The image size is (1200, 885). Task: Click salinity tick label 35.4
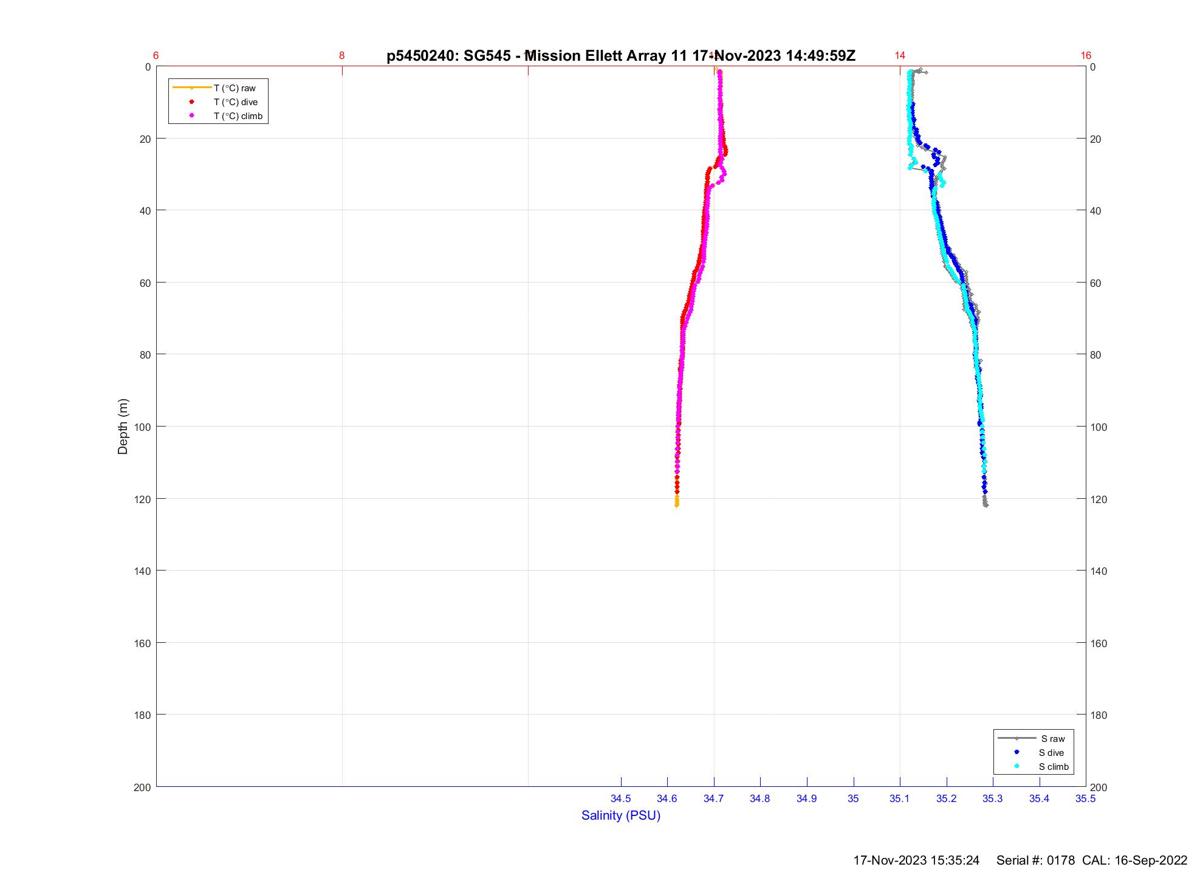pos(1039,798)
